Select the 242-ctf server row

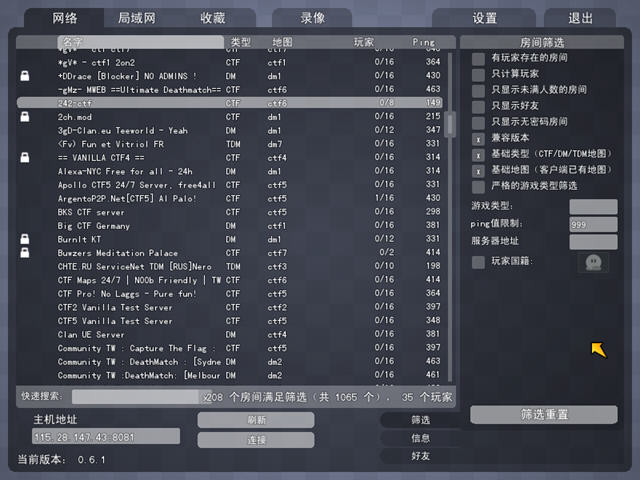(x=229, y=103)
